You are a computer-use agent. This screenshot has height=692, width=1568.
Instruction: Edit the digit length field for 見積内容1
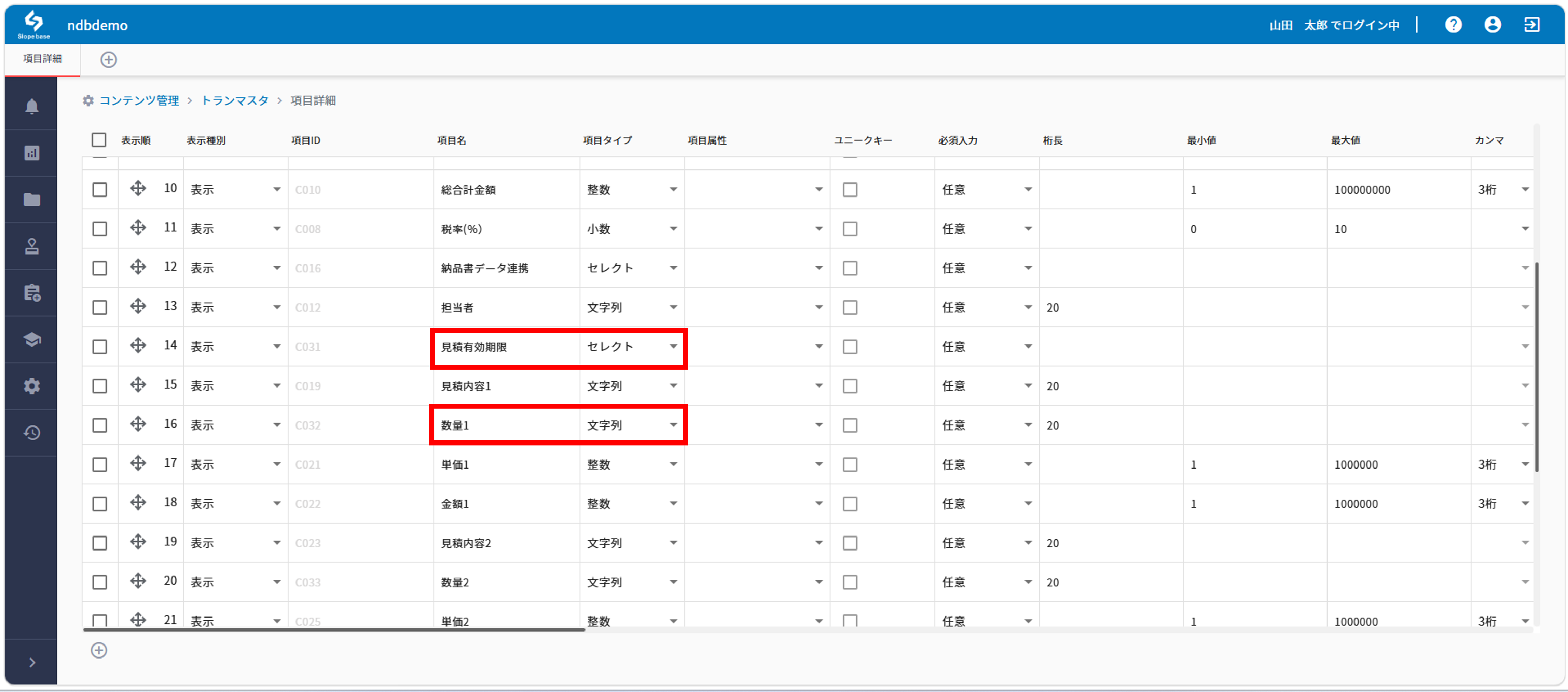[x=1111, y=385]
